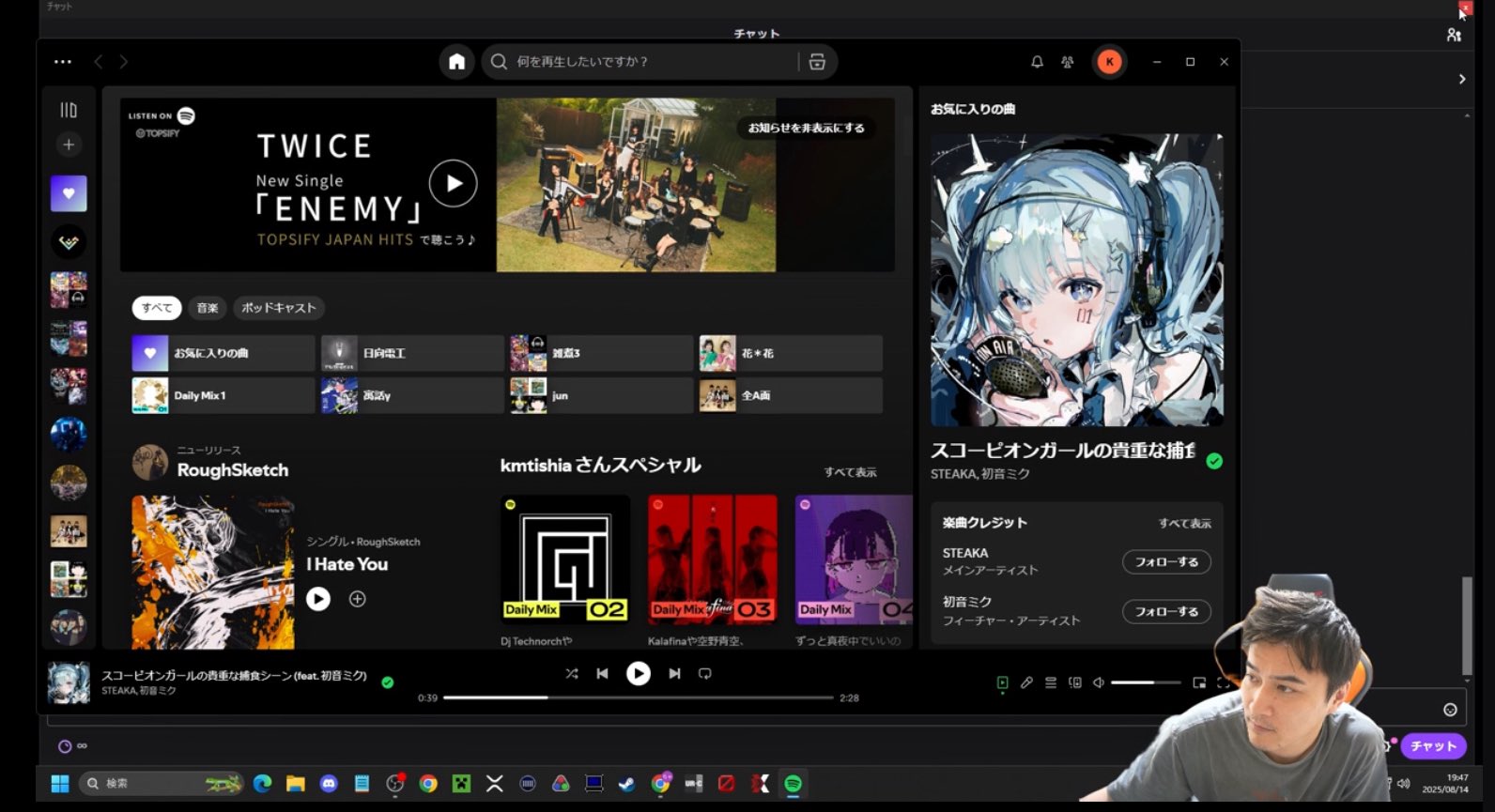
Task: Toggle shuffle playback
Action: 572,673
